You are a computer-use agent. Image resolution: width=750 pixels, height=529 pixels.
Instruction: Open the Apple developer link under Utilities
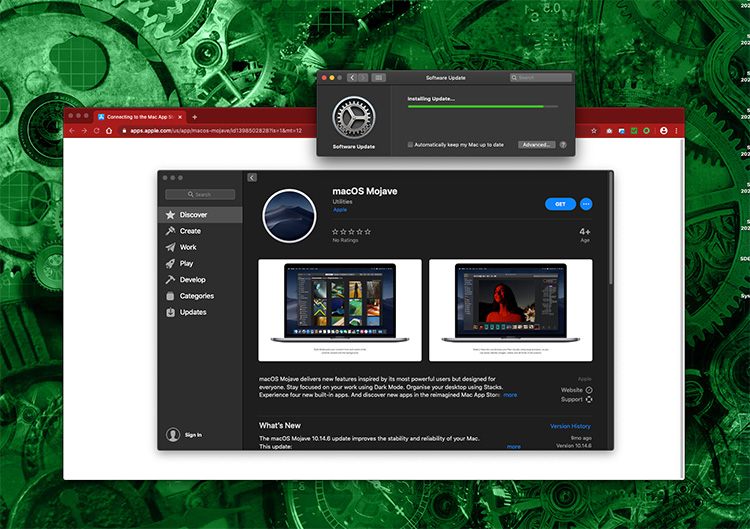coord(340,209)
